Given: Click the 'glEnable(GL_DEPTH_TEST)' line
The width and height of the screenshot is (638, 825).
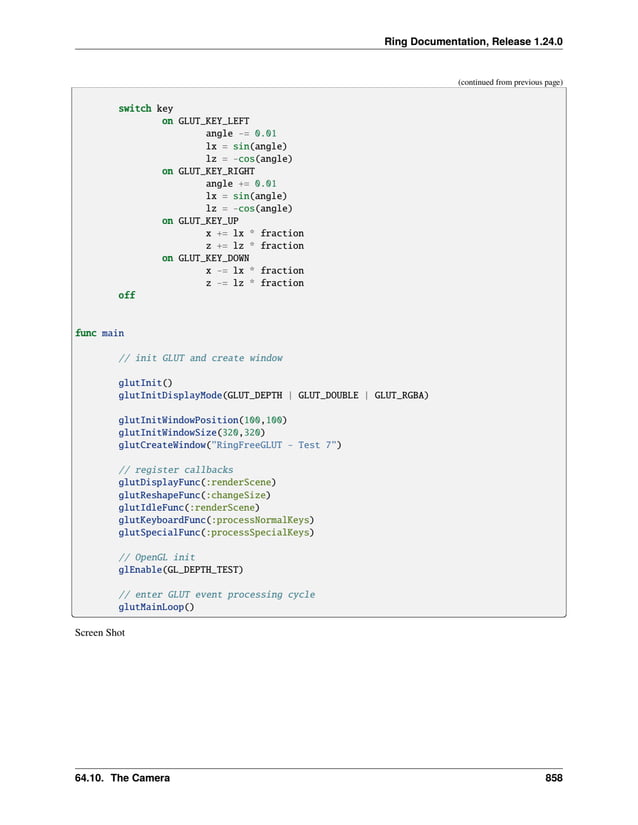Looking at the screenshot, I should point(181,570).
